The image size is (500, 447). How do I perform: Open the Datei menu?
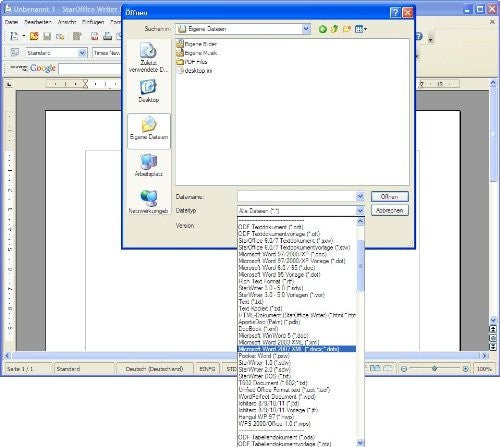point(11,22)
